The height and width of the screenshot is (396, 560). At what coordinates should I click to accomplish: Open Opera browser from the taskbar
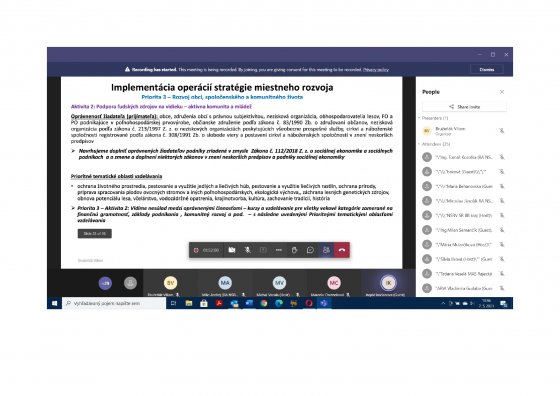[309, 303]
